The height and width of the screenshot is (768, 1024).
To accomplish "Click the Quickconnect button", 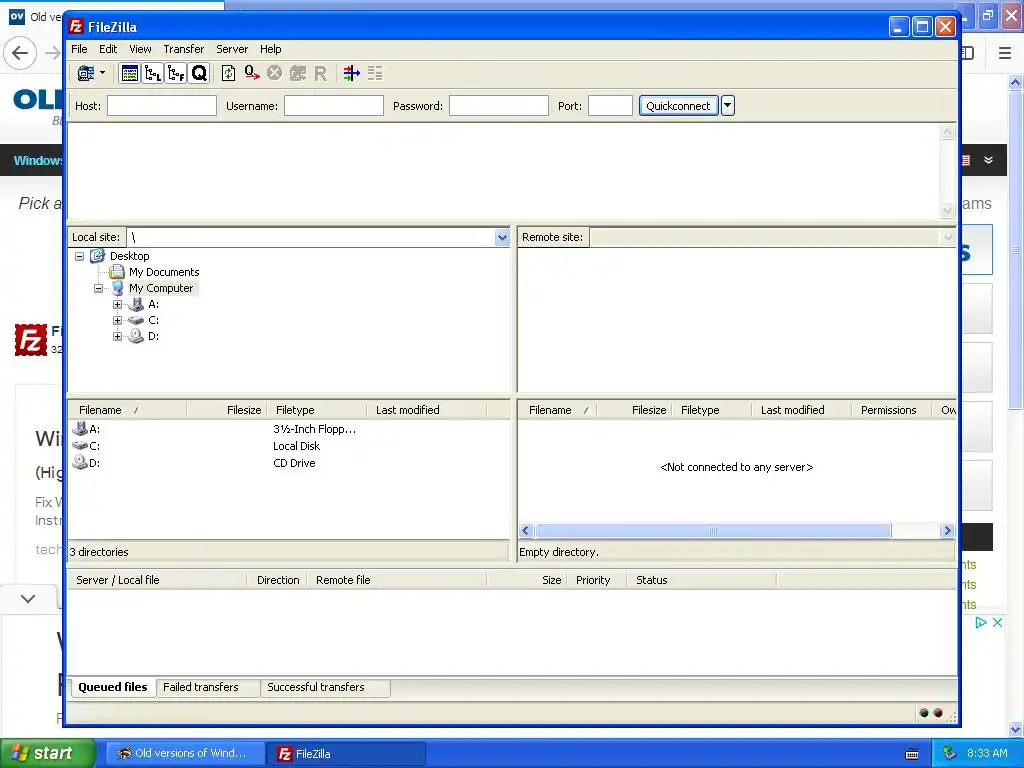I will pos(678,106).
